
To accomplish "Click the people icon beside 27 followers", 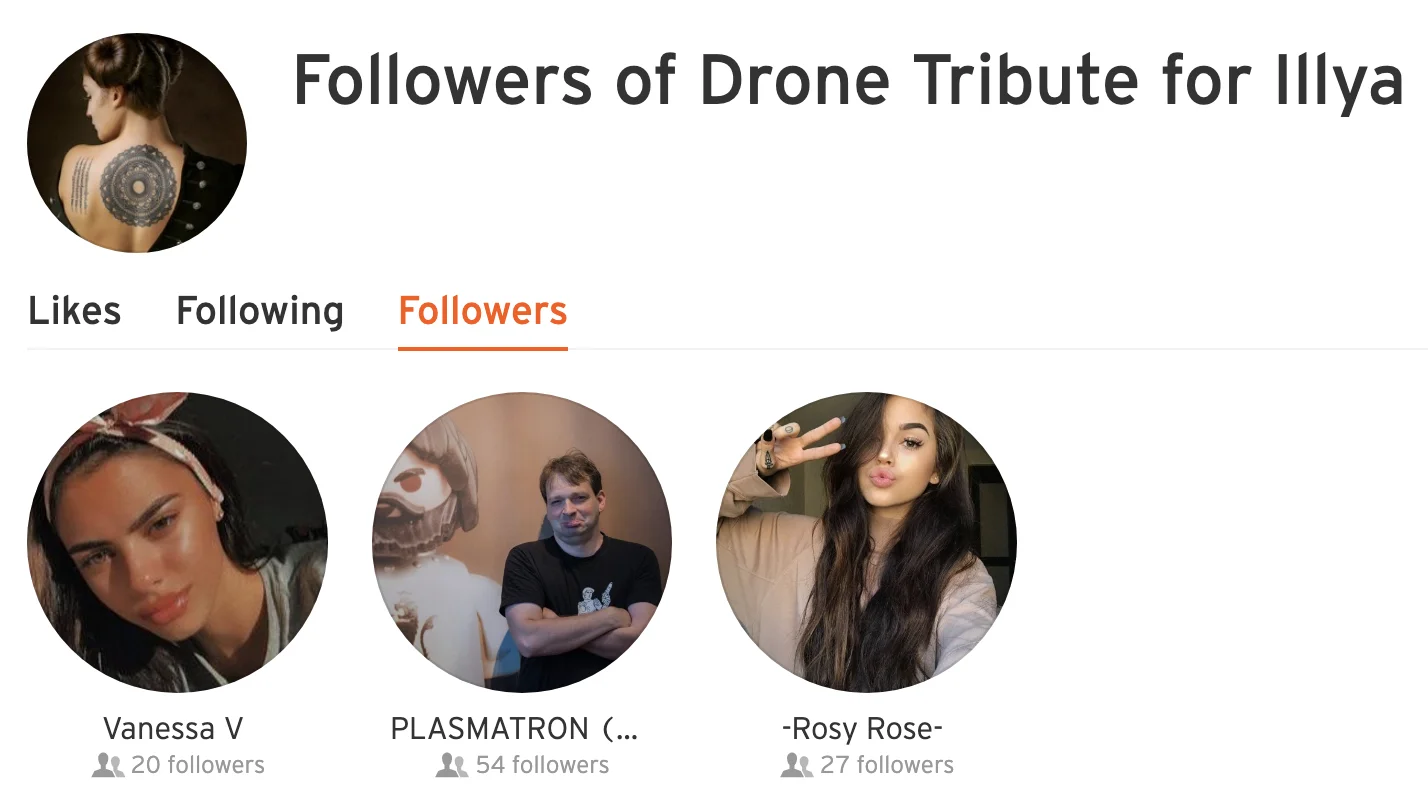I will click(x=797, y=766).
